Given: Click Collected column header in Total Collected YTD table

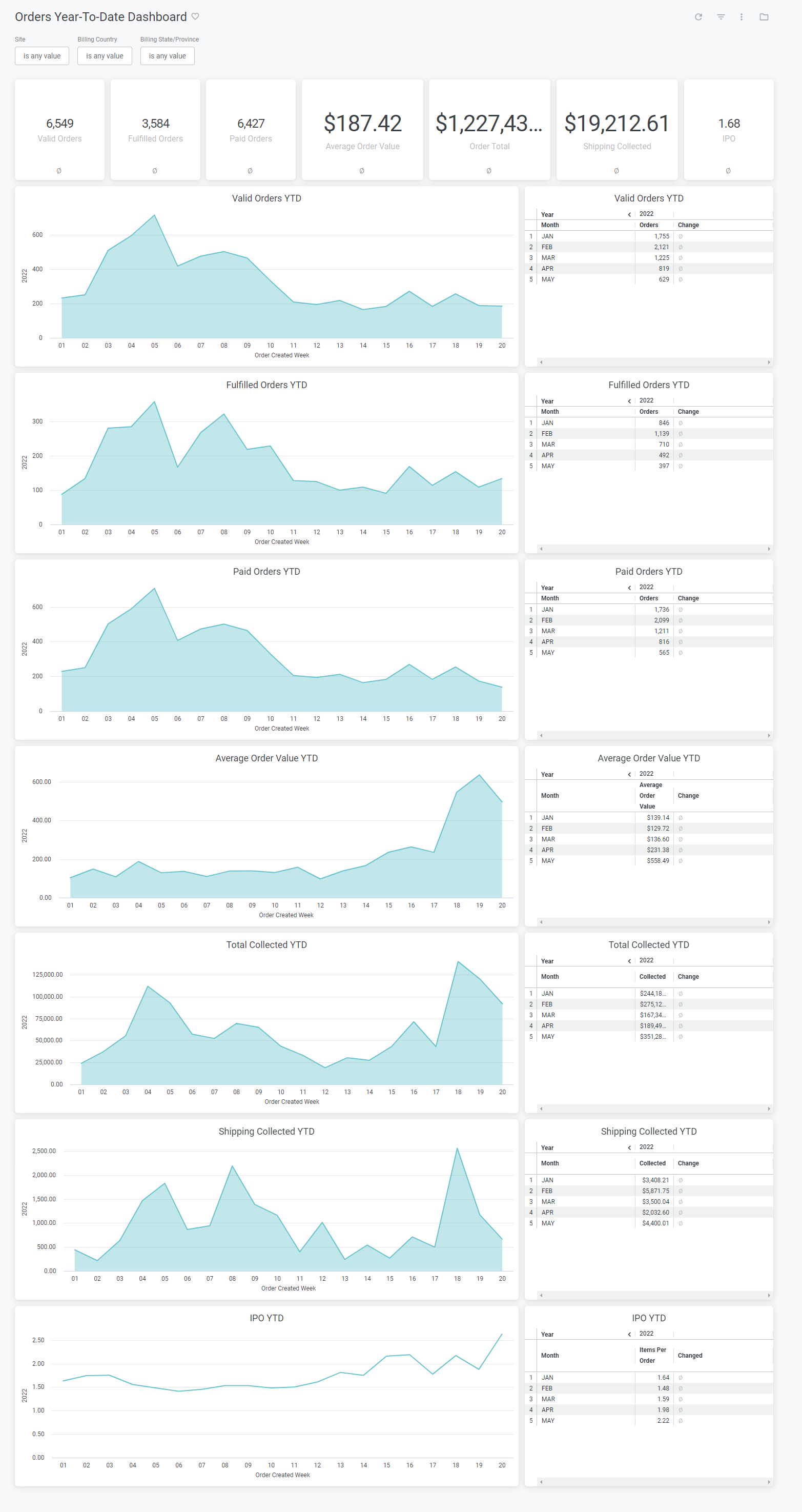Looking at the screenshot, I should (x=653, y=977).
